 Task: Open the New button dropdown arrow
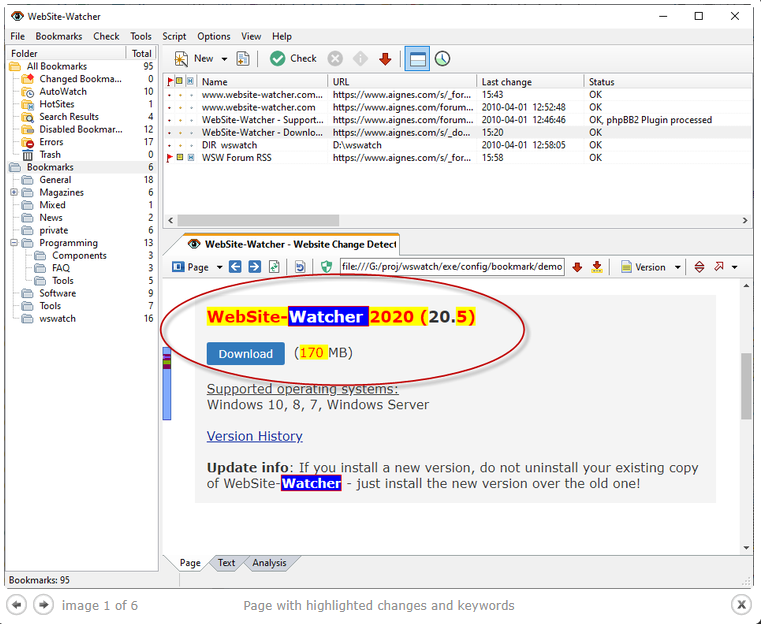pos(224,59)
